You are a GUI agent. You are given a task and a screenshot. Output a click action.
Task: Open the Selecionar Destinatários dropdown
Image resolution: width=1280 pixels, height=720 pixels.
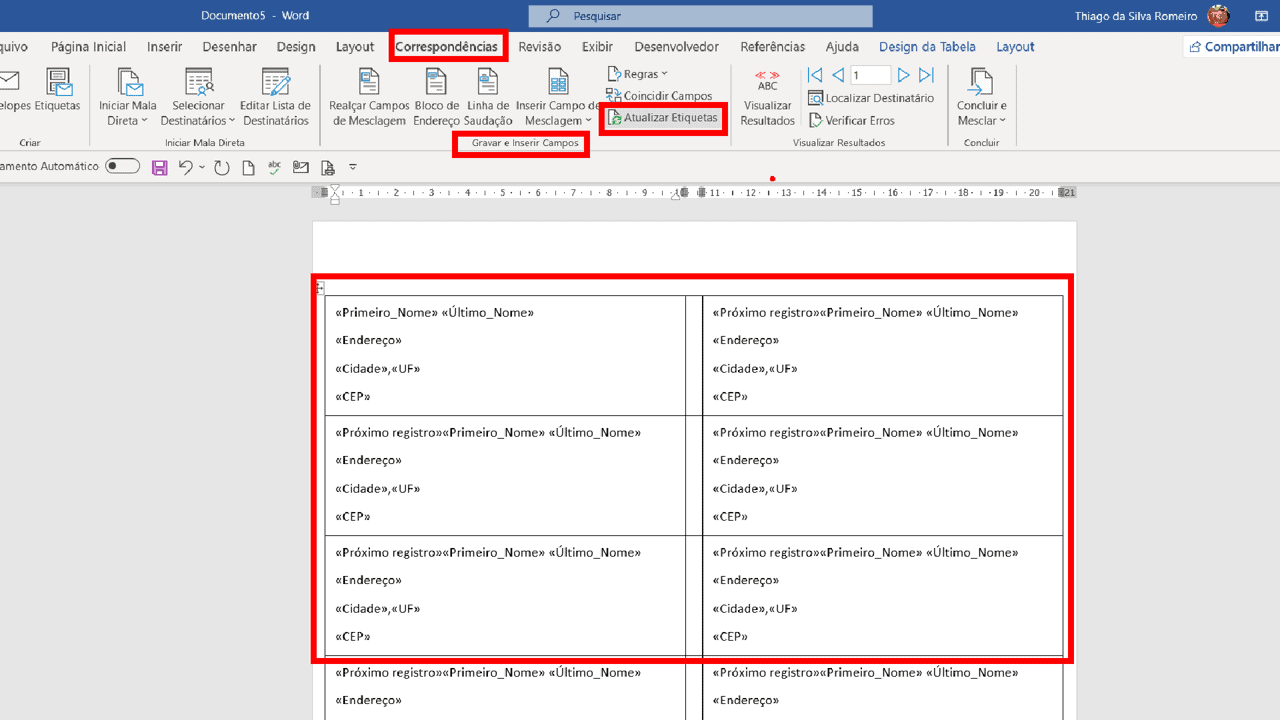pyautogui.click(x=198, y=97)
